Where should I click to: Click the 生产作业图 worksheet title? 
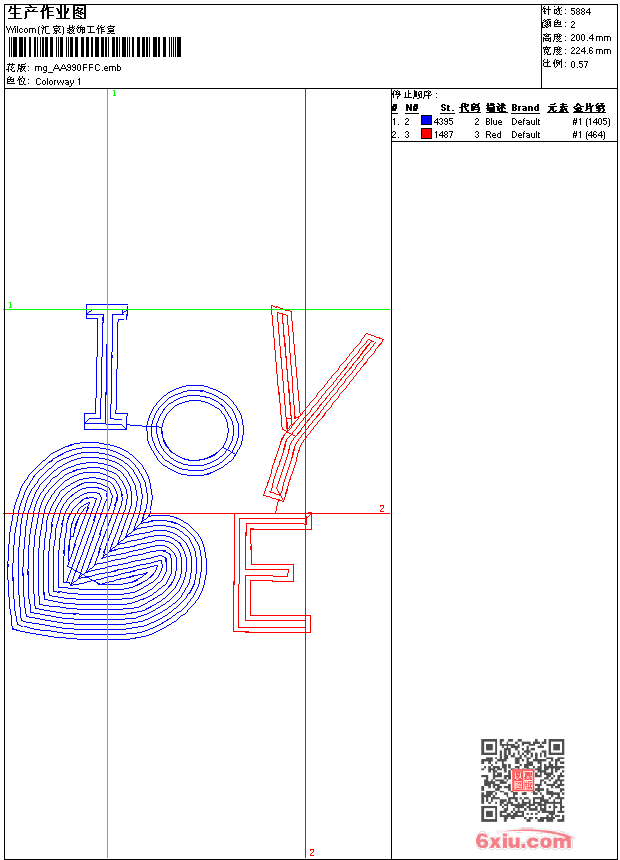pos(47,12)
